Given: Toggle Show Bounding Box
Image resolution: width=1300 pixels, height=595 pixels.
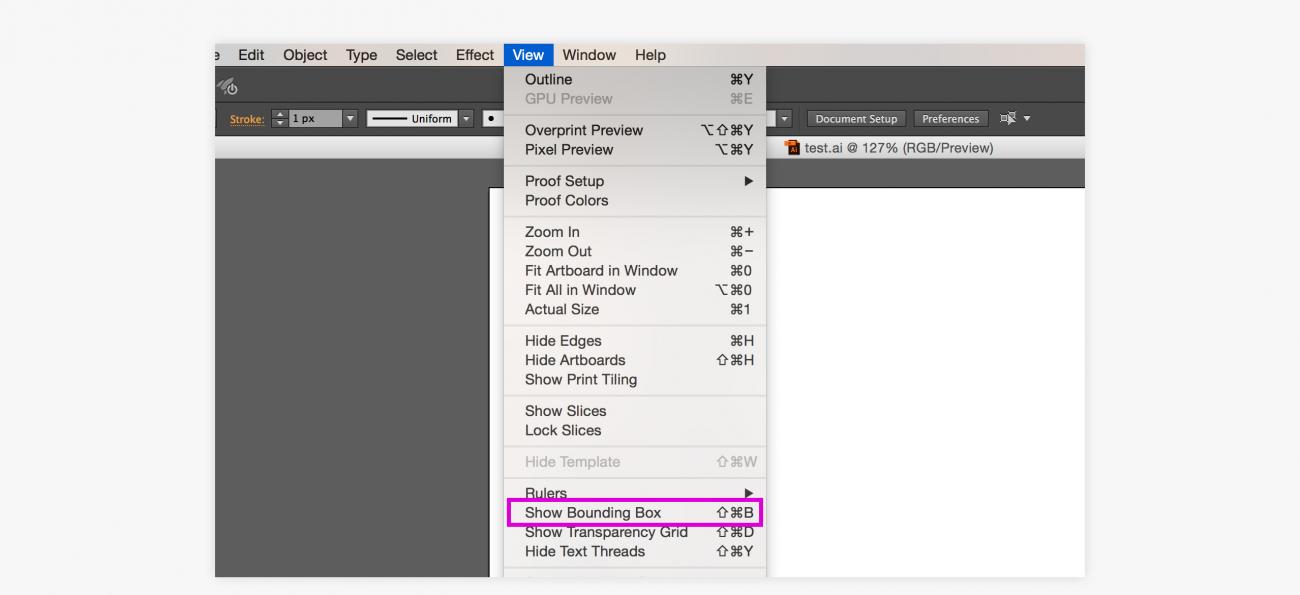Looking at the screenshot, I should pyautogui.click(x=635, y=513).
